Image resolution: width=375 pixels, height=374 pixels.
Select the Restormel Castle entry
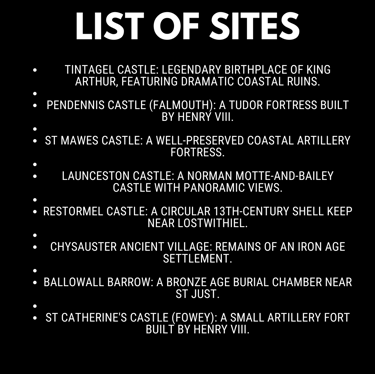(198, 217)
